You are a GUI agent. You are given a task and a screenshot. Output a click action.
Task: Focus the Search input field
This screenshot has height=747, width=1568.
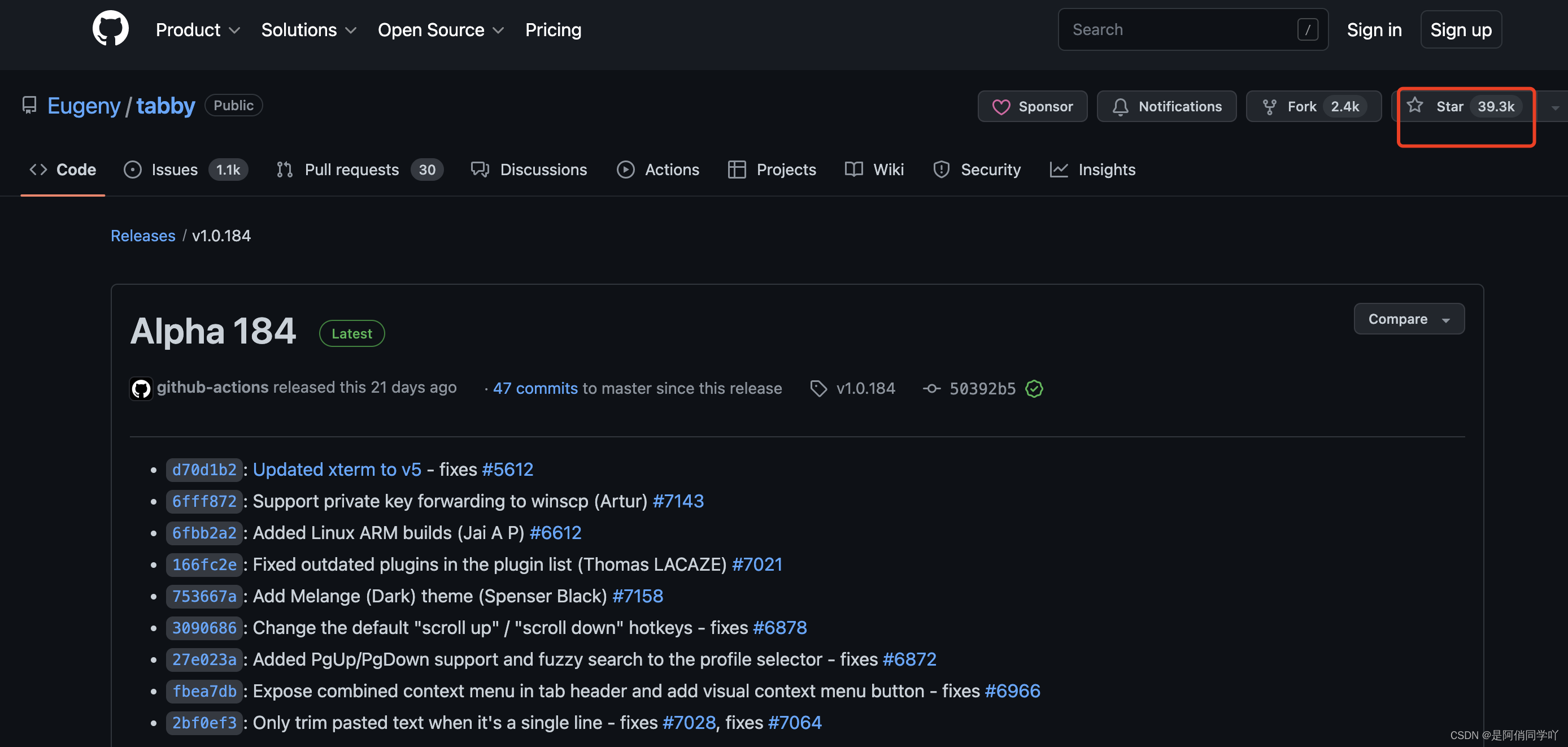(x=1181, y=30)
